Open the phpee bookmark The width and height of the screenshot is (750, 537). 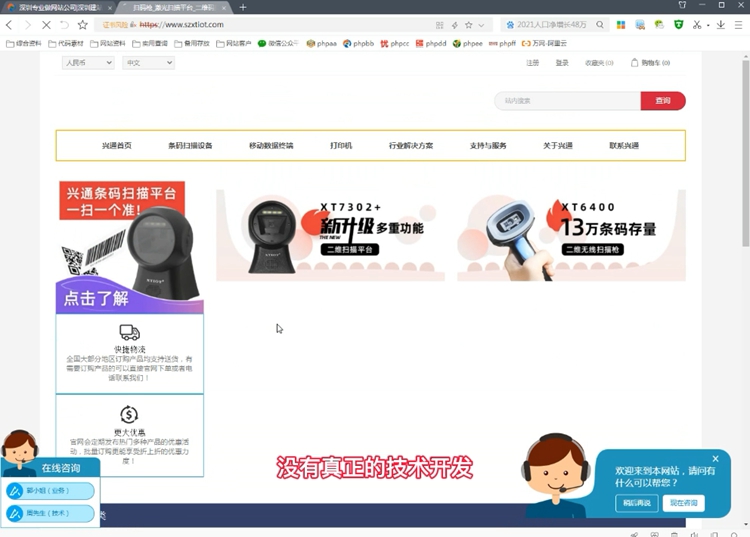click(x=467, y=44)
